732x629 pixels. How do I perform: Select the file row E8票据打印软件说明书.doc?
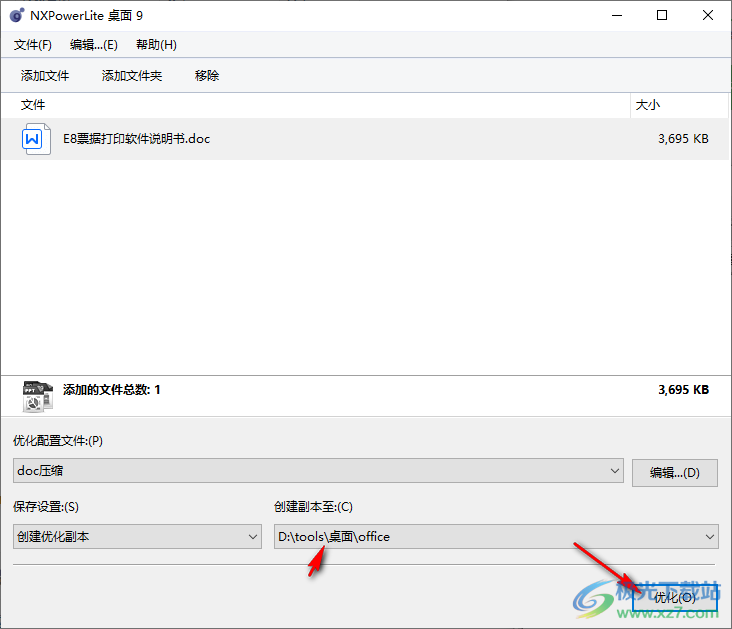click(x=365, y=139)
